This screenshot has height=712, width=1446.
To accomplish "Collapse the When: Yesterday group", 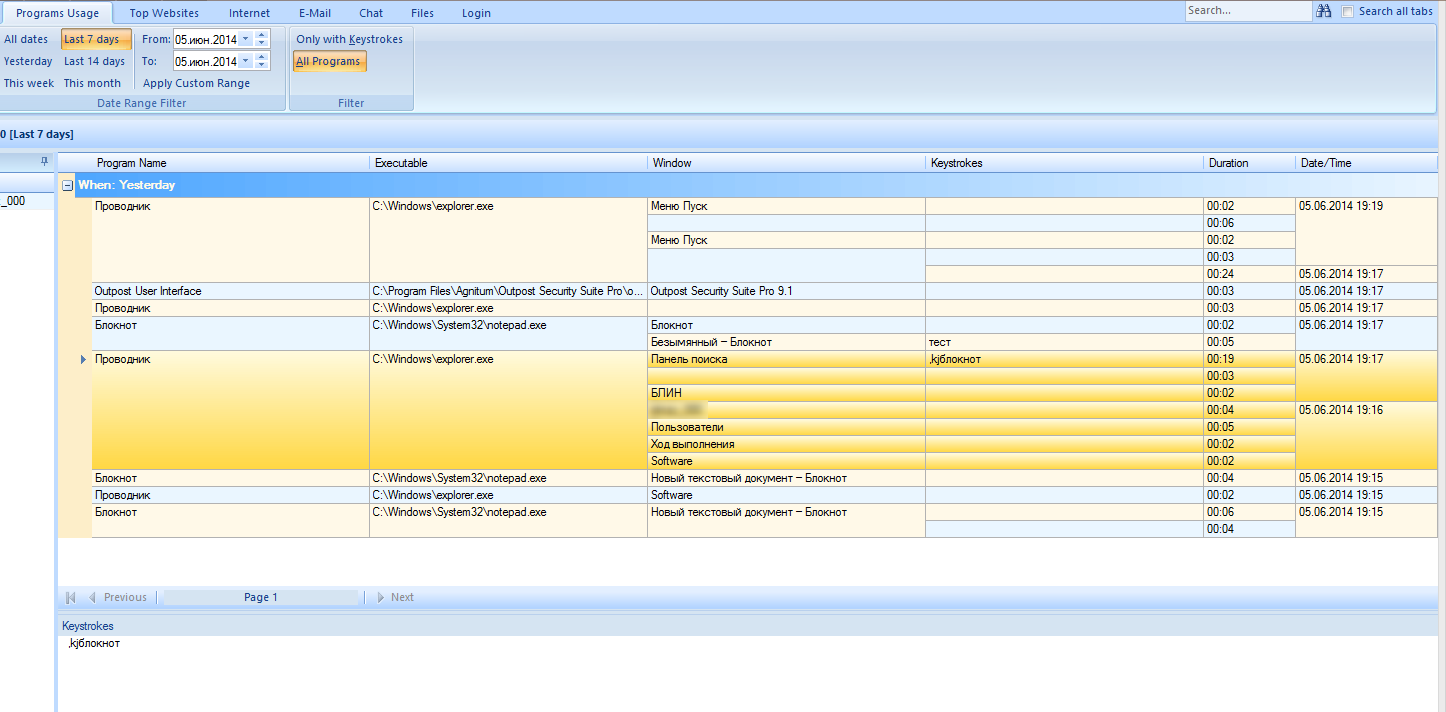I will (67, 185).
